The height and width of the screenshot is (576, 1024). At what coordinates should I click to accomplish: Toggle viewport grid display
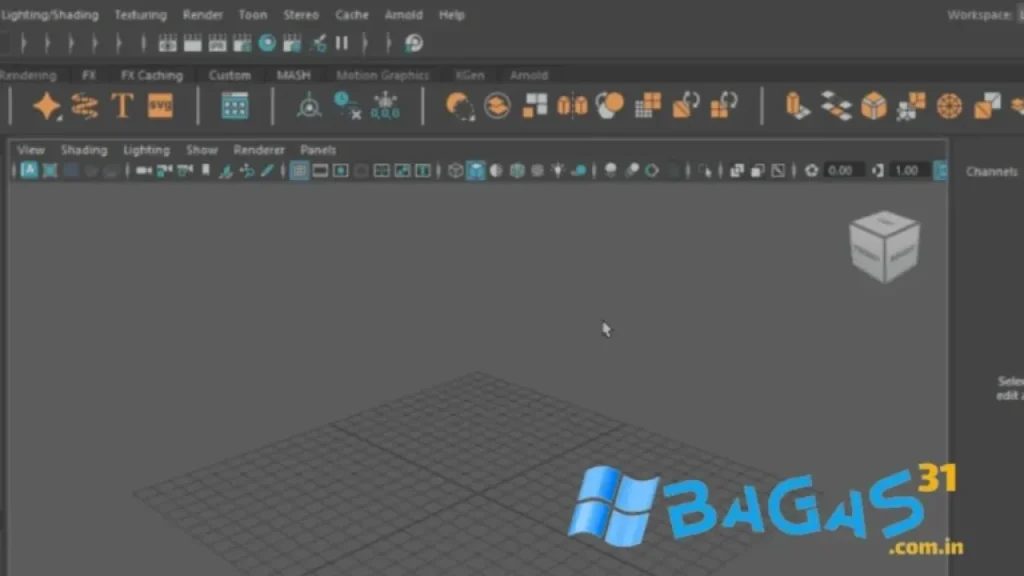pos(299,170)
